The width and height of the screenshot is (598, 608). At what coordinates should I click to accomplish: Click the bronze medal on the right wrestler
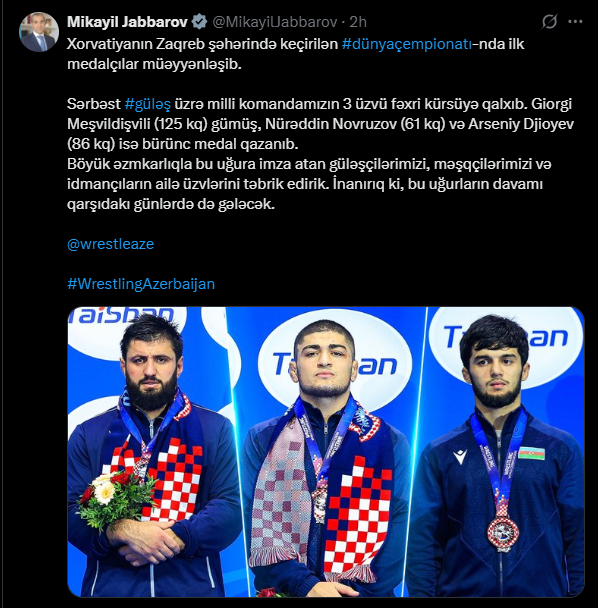click(x=503, y=533)
